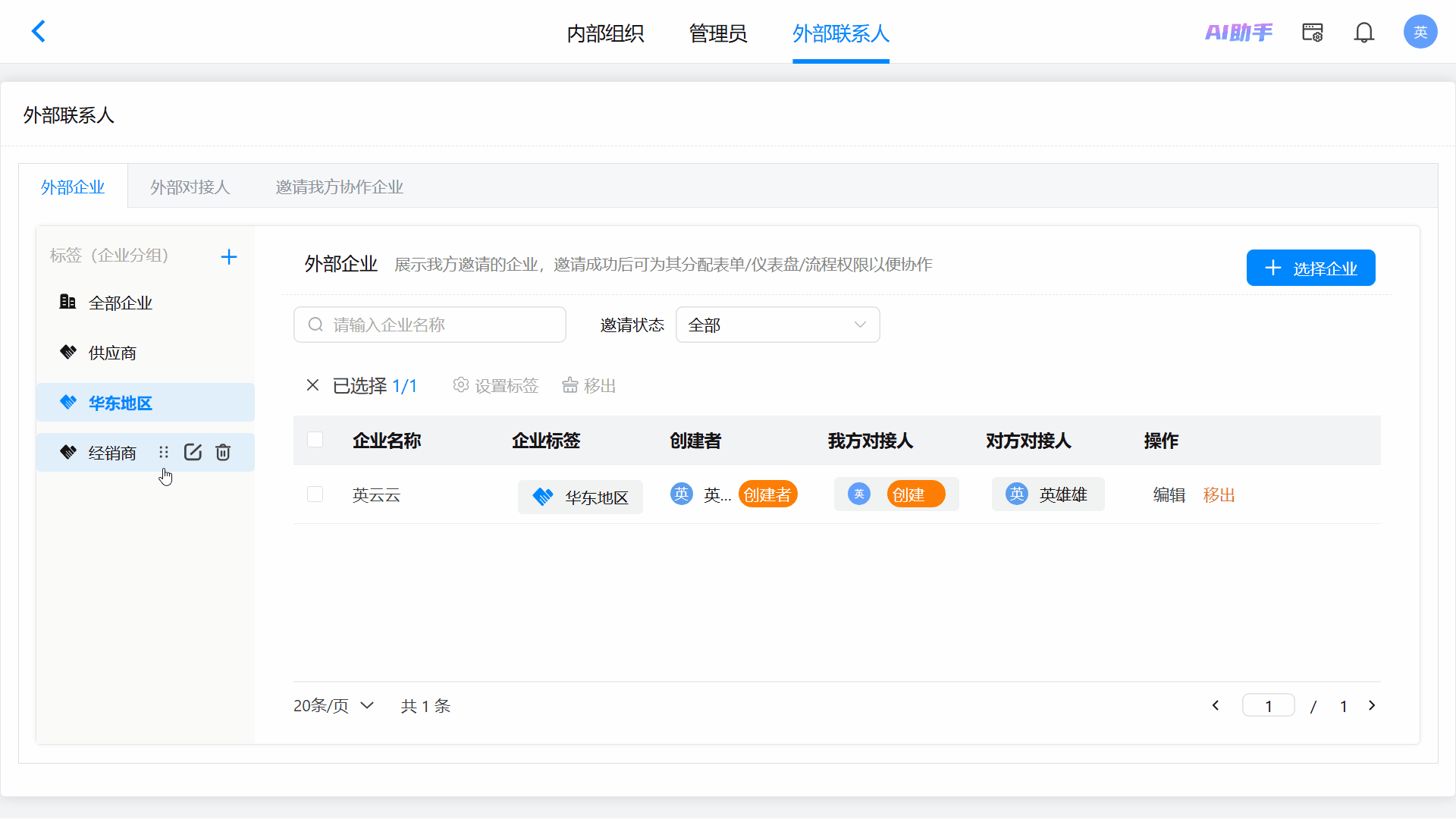Screen dimensions: 1456x819
Task: Click the 我方对接人 column header
Action: point(871,441)
